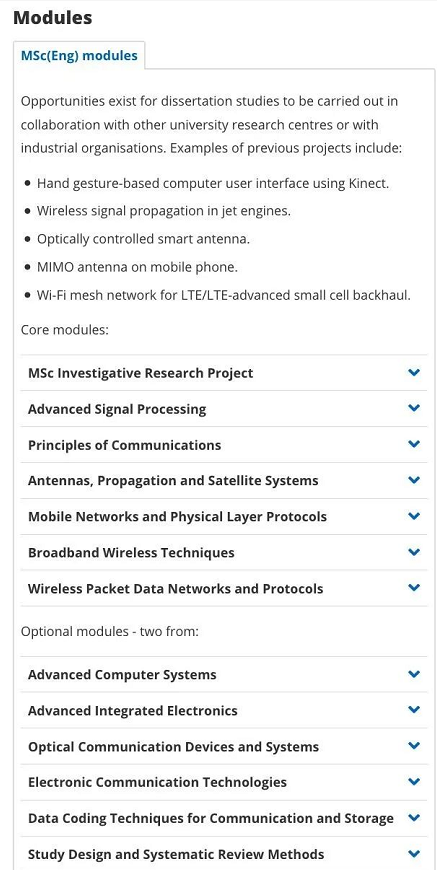Click chevron beside Advanced Computer Systems
This screenshot has width=437, height=870.
tap(414, 675)
